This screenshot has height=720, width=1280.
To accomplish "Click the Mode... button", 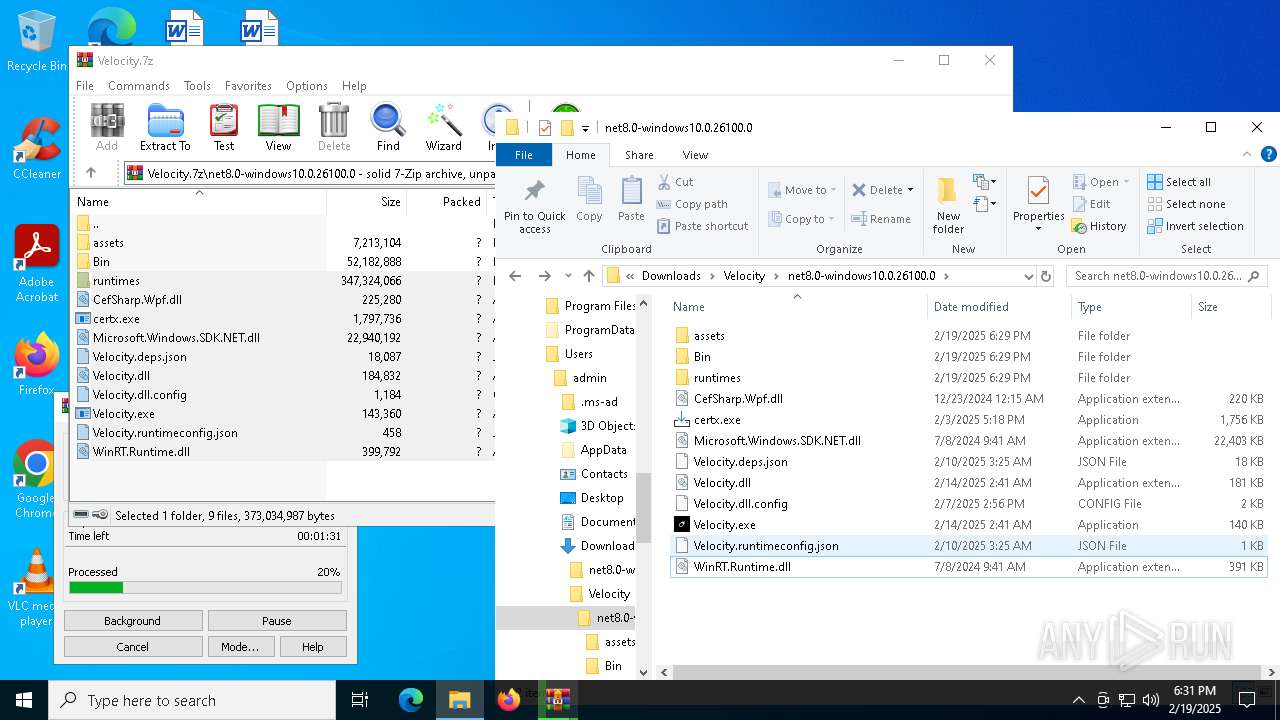I will coord(240,647).
